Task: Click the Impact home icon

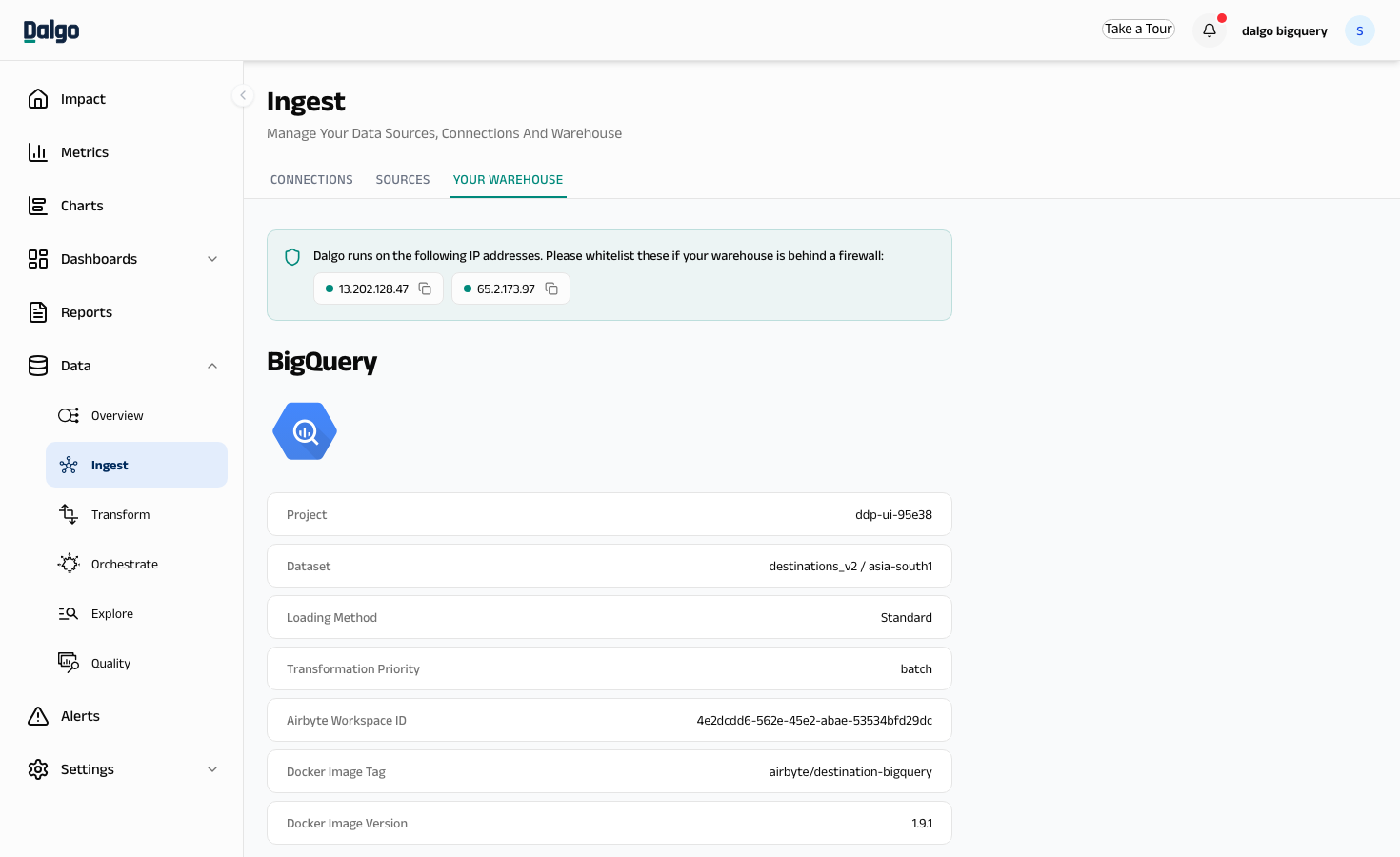Action: pos(38,99)
